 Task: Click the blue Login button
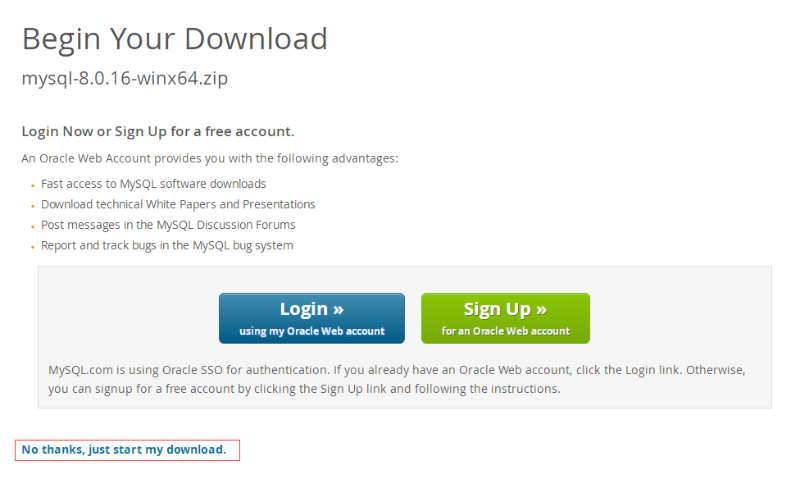(x=312, y=318)
